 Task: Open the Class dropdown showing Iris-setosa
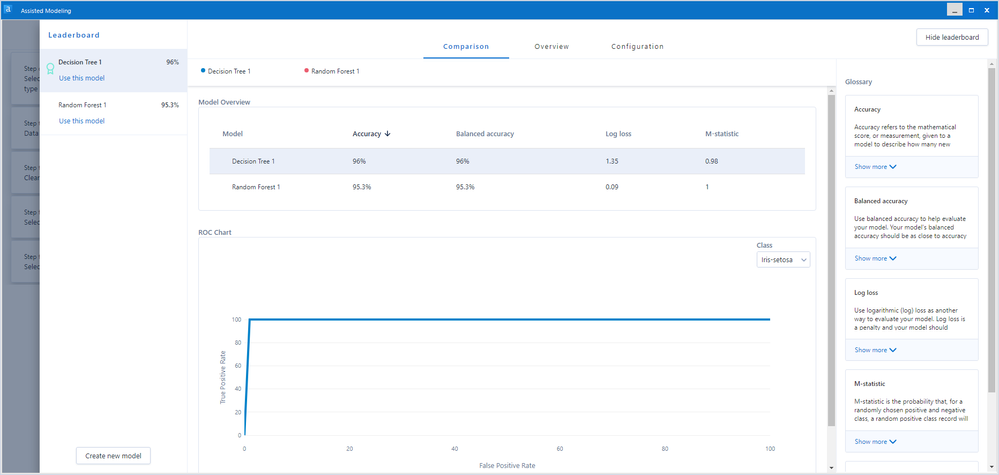click(783, 260)
